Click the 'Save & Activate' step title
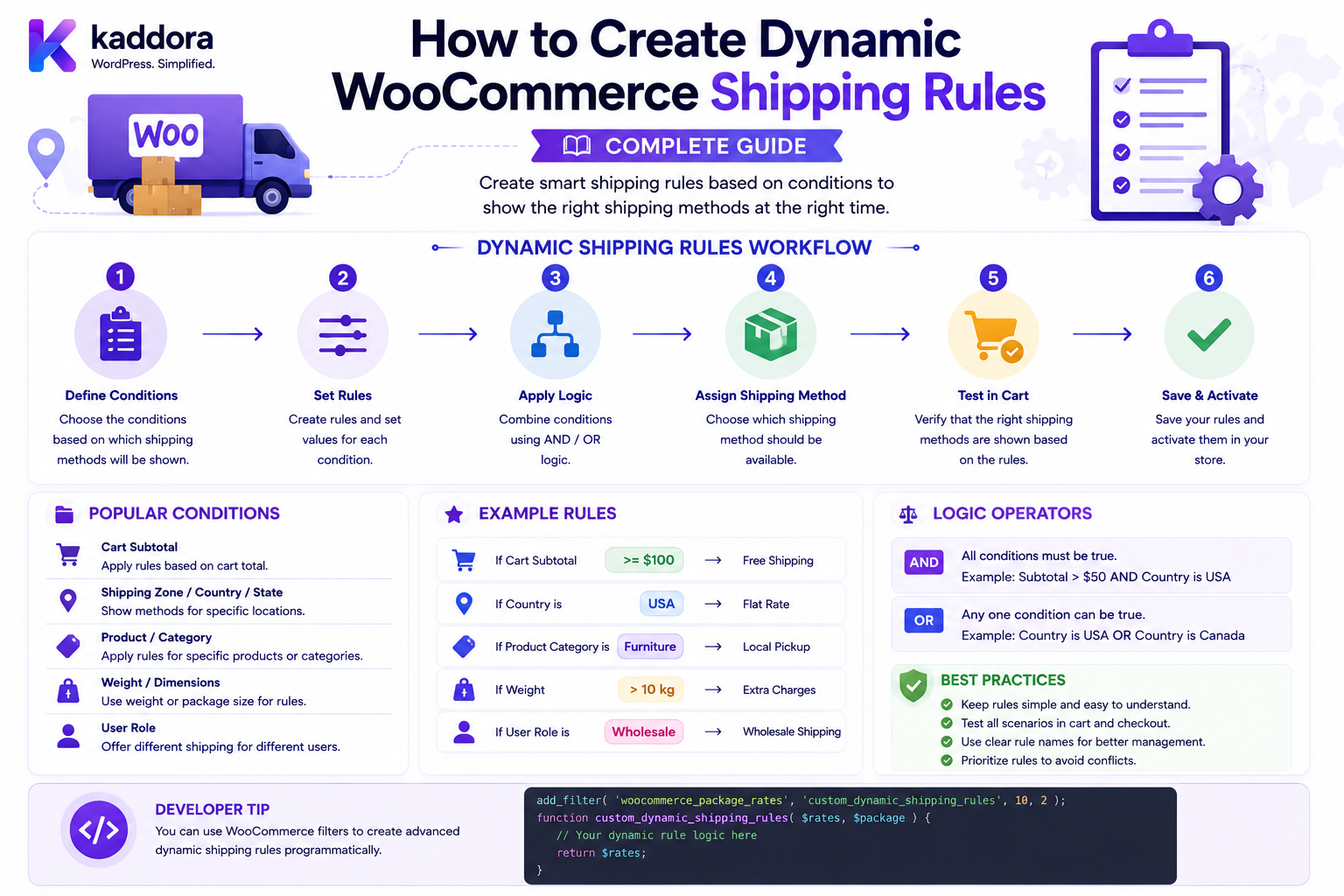This screenshot has height=896, width=1344. [1210, 395]
